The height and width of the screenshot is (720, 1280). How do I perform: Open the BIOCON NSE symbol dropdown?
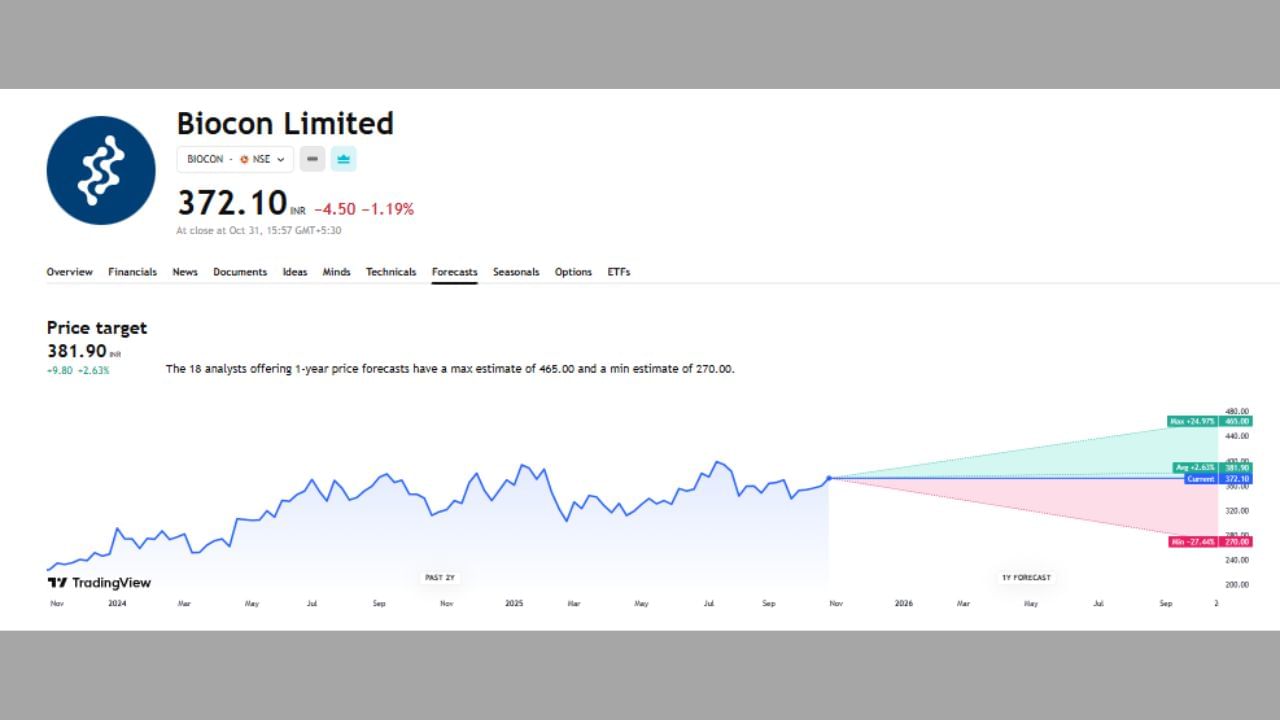[235, 159]
